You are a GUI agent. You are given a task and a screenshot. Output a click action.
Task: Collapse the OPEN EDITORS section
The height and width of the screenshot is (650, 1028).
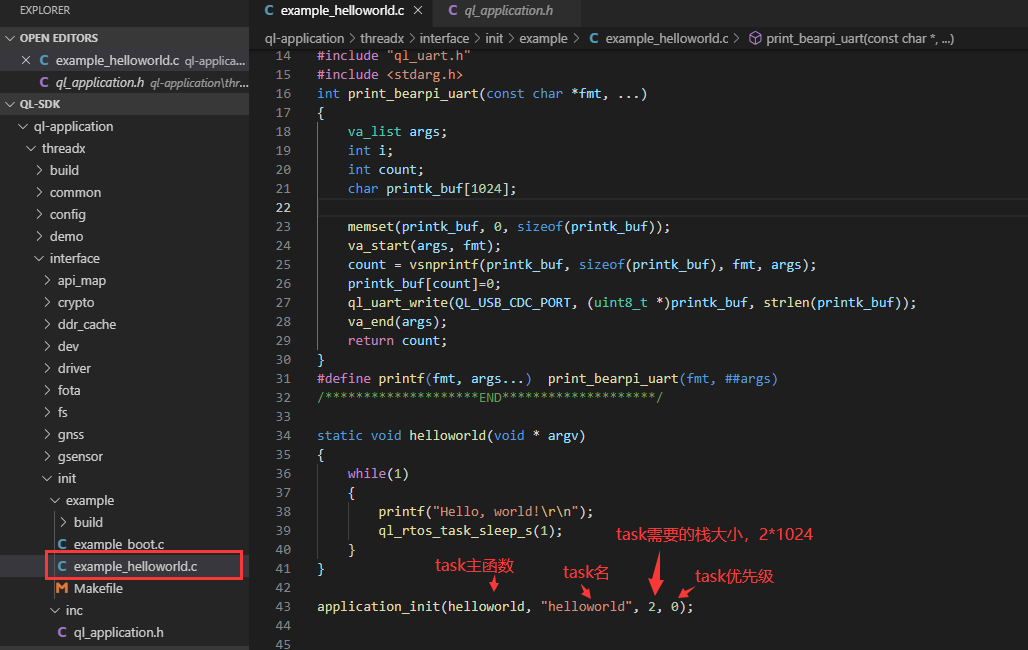(125, 38)
